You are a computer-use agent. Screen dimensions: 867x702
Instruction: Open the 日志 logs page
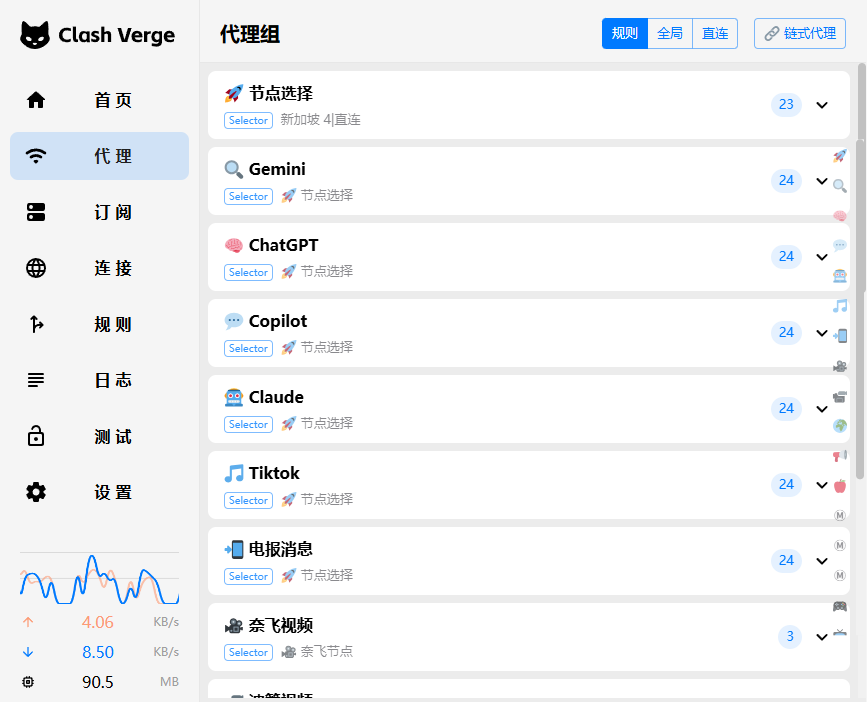(100, 380)
